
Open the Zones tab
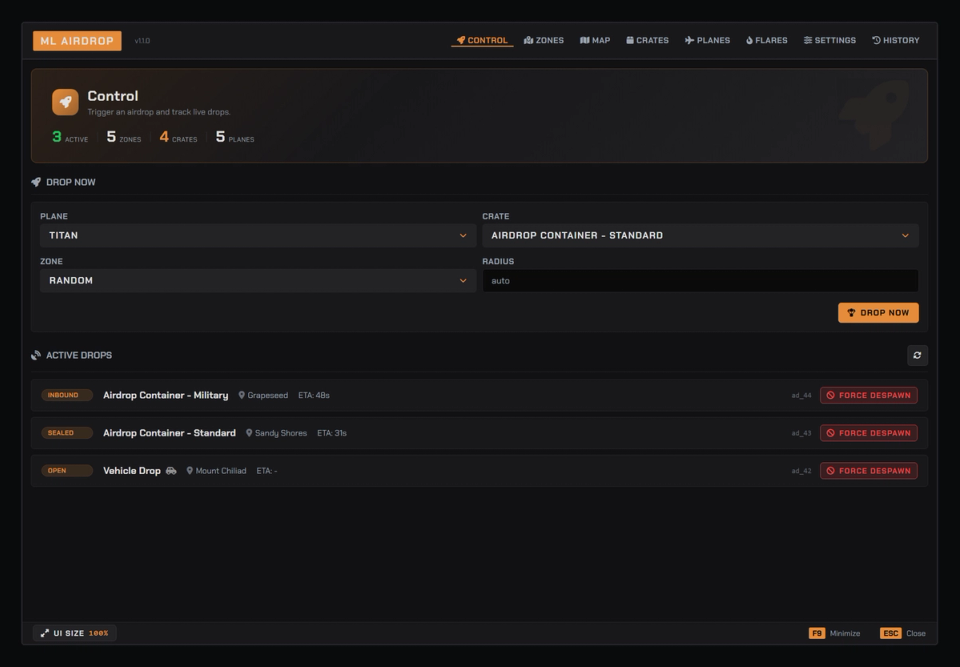point(544,40)
